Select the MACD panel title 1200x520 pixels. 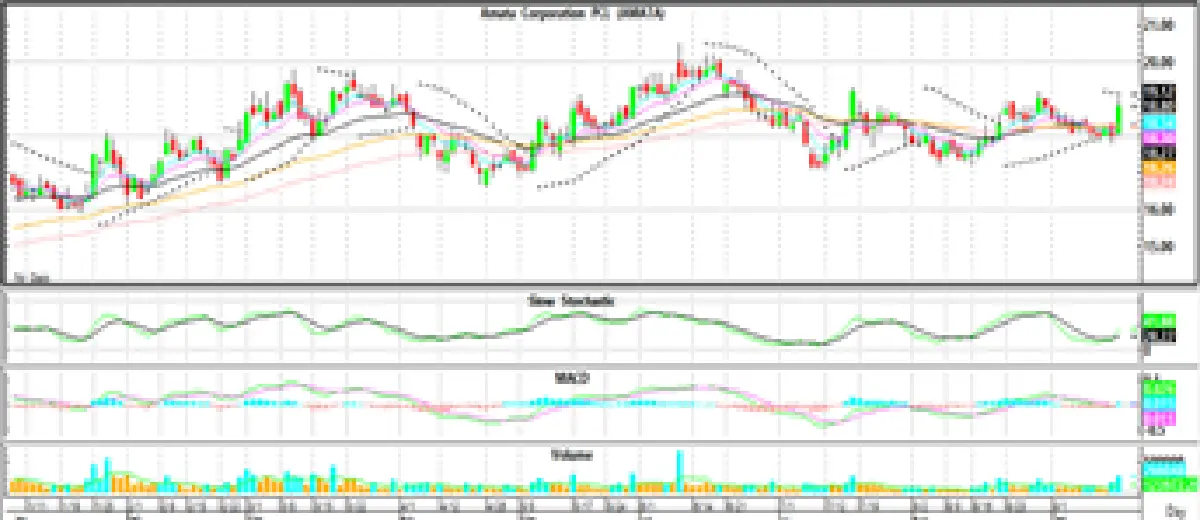click(x=572, y=378)
